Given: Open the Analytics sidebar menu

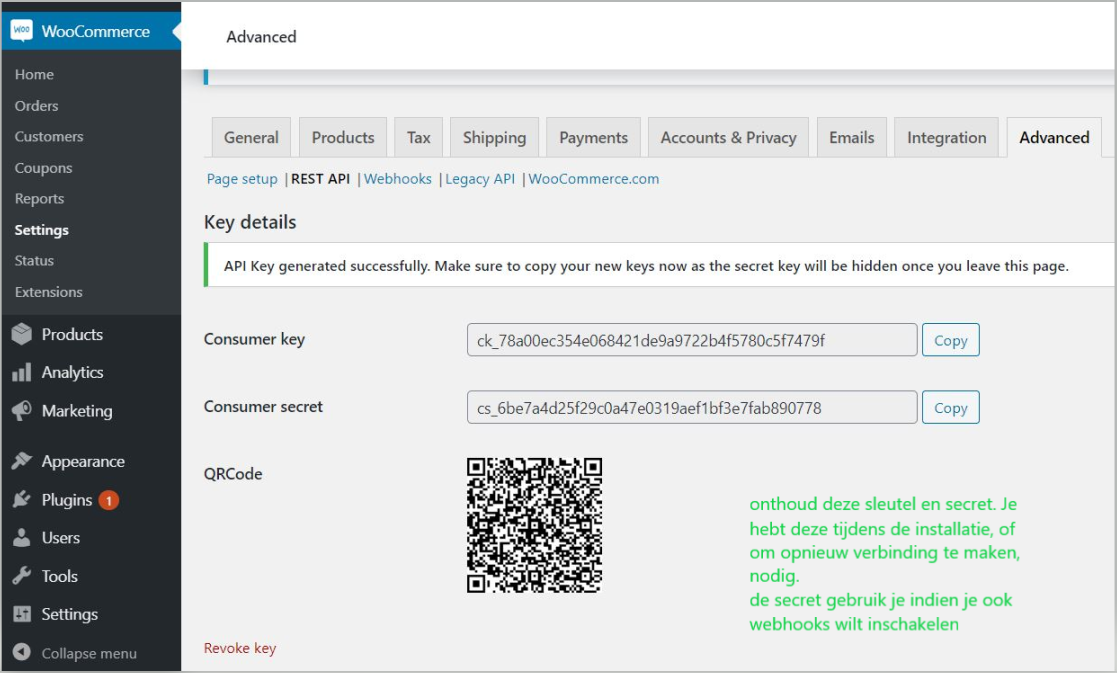Looking at the screenshot, I should click(72, 372).
